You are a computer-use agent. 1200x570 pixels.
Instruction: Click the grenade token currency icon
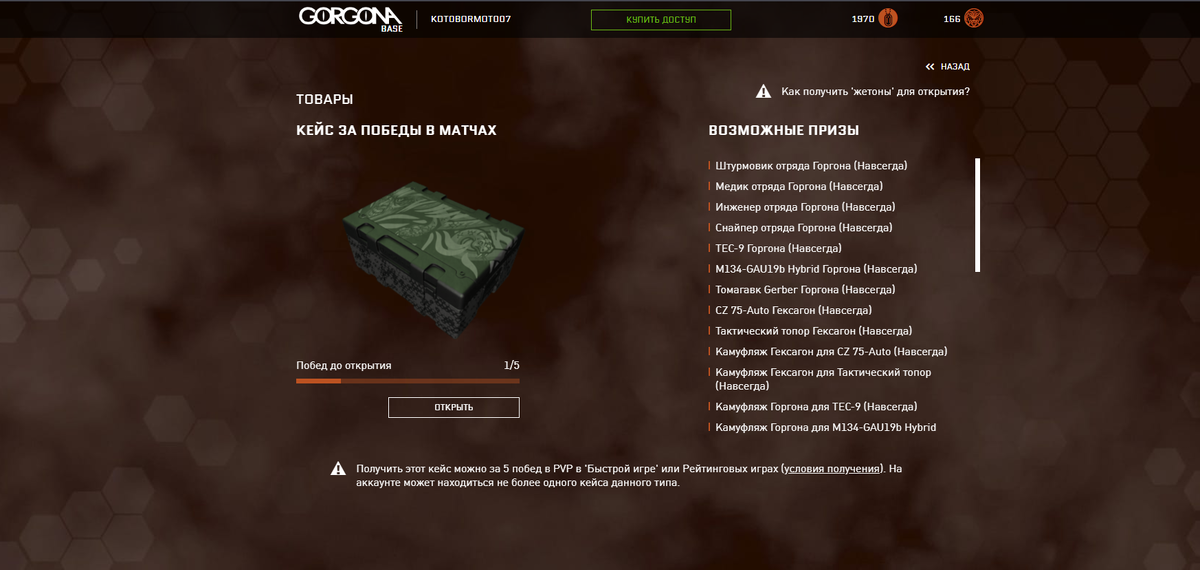(889, 19)
